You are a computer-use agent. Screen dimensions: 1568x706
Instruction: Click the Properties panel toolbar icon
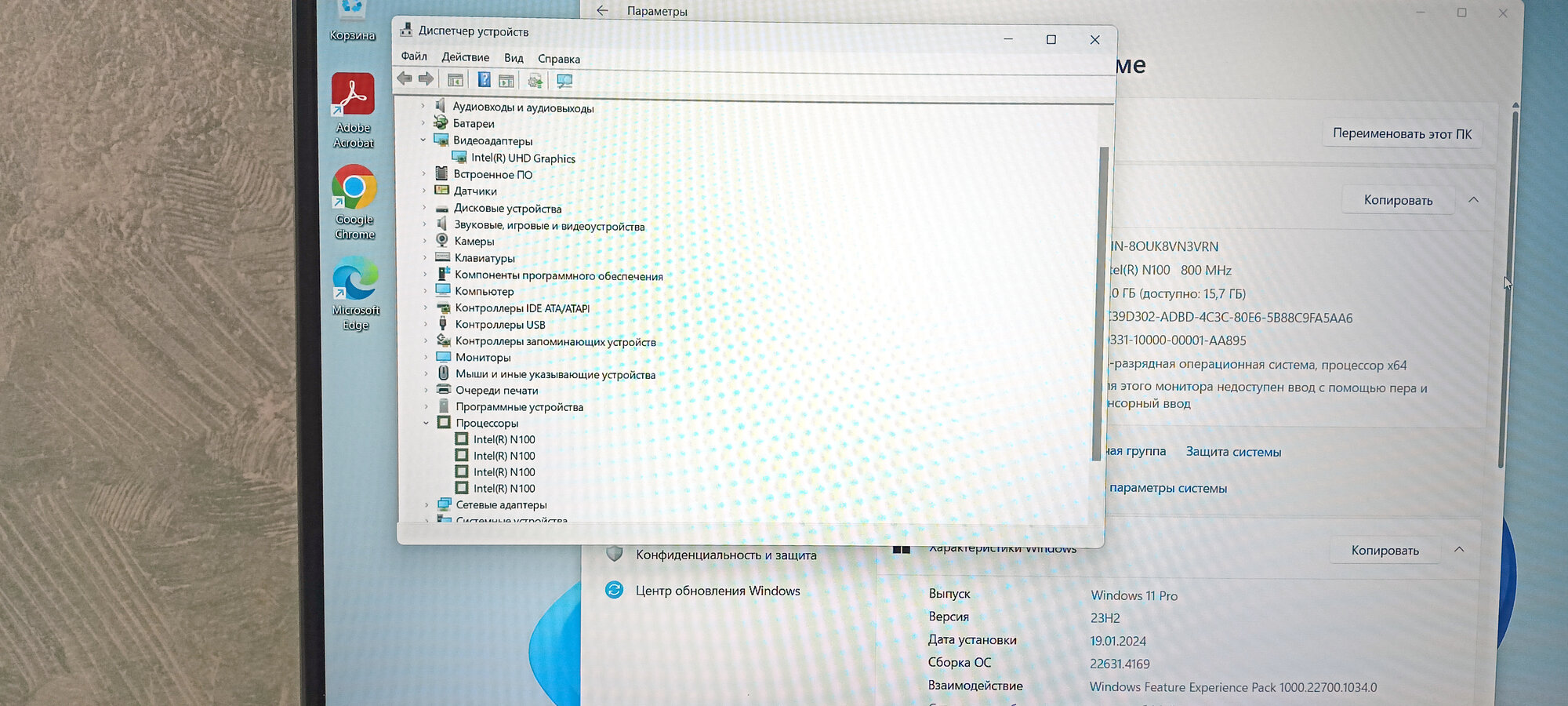(x=506, y=81)
